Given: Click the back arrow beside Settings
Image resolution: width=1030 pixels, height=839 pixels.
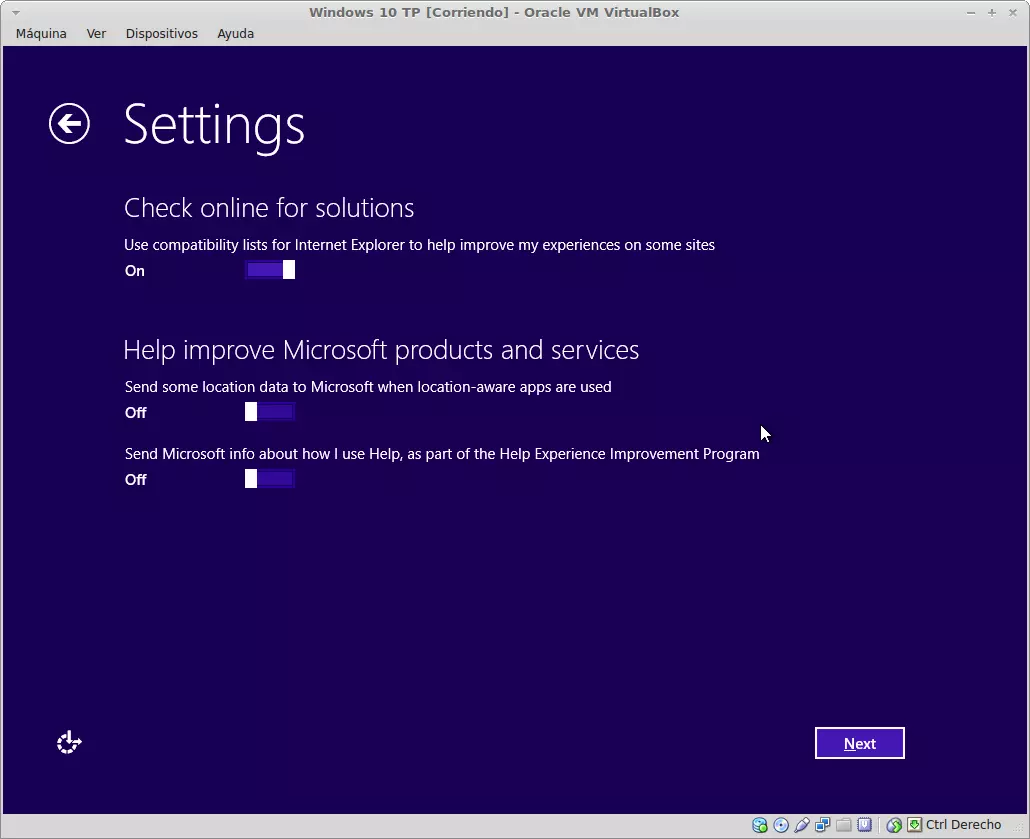Looking at the screenshot, I should click(69, 124).
